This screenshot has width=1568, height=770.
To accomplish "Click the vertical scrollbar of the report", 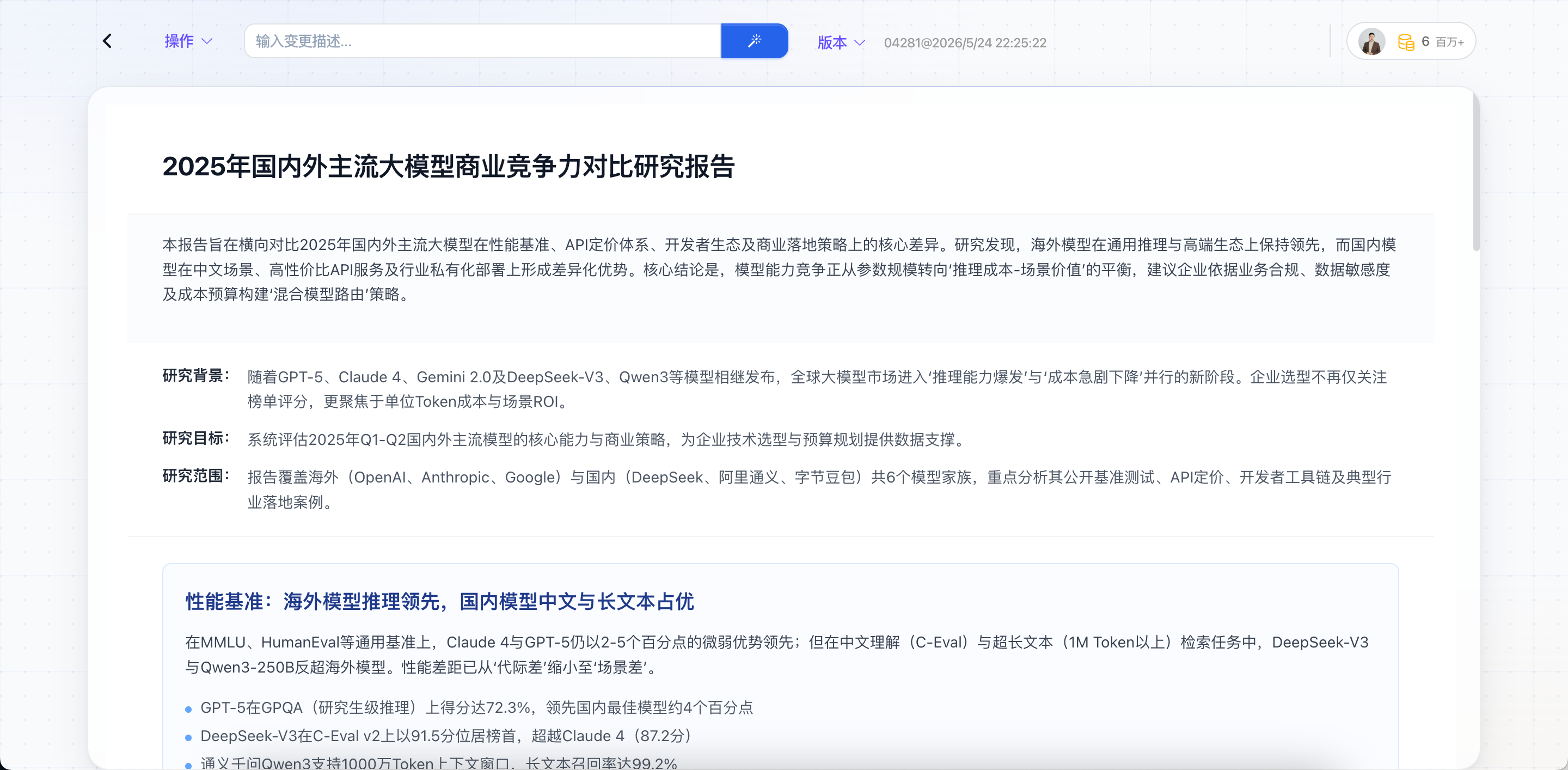I will [1475, 170].
